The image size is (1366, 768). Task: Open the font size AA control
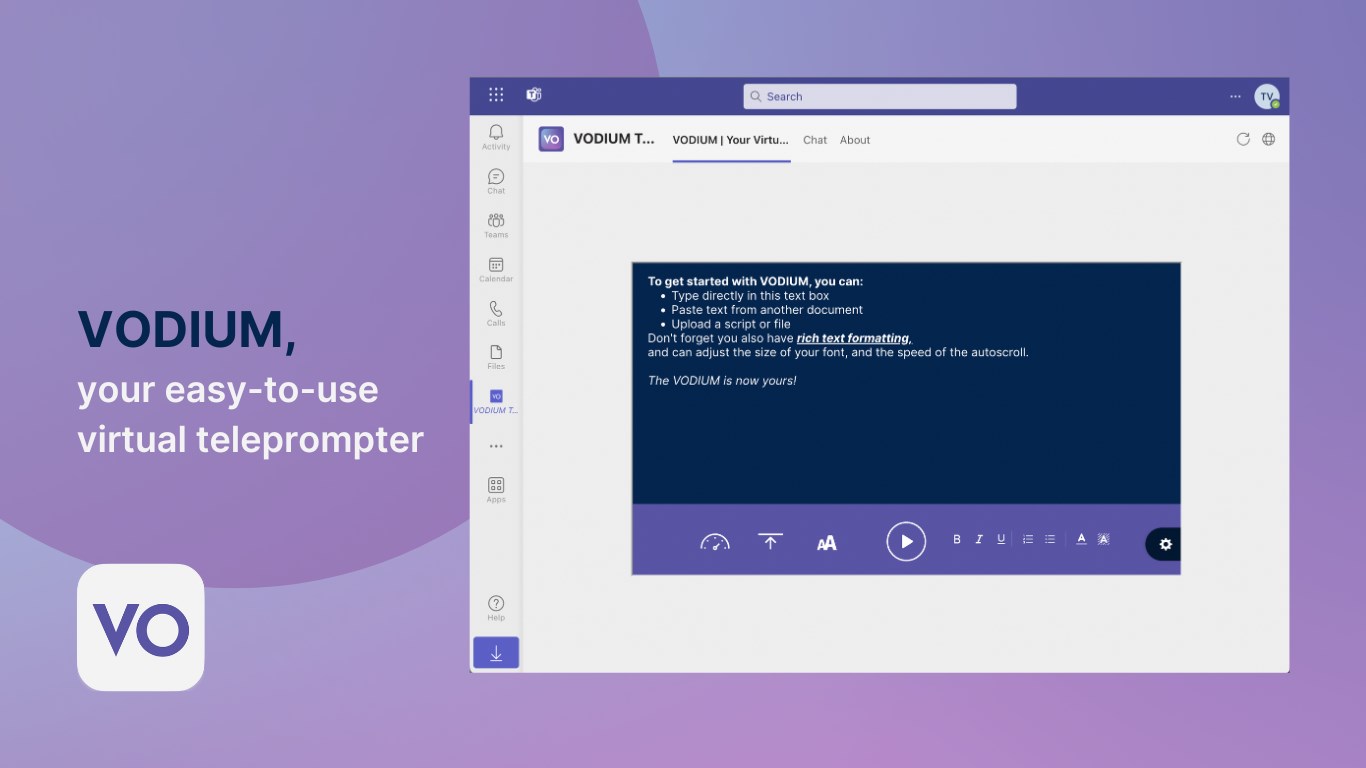coord(826,543)
